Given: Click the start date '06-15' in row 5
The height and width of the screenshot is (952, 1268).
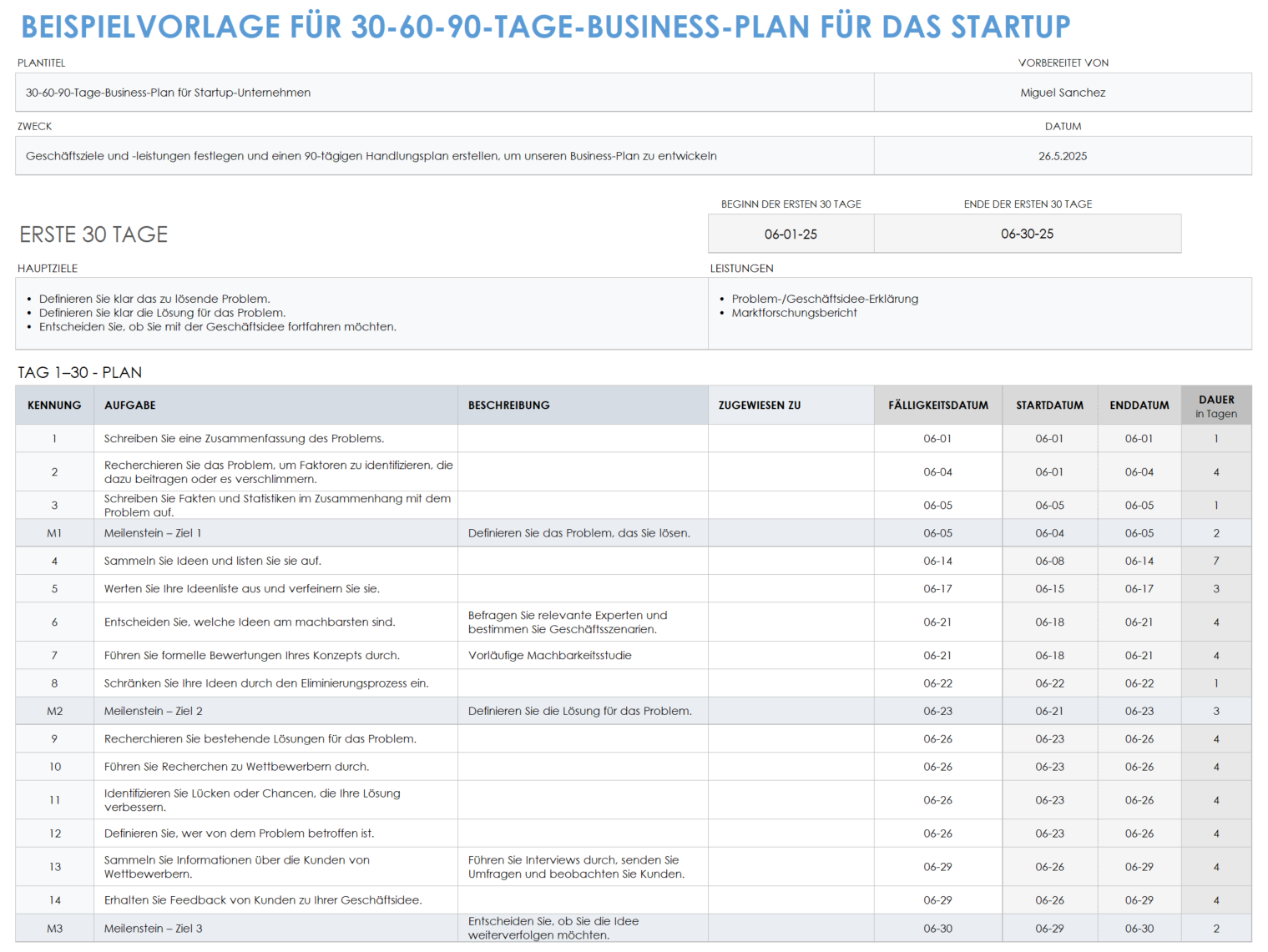Looking at the screenshot, I should [x=1049, y=588].
